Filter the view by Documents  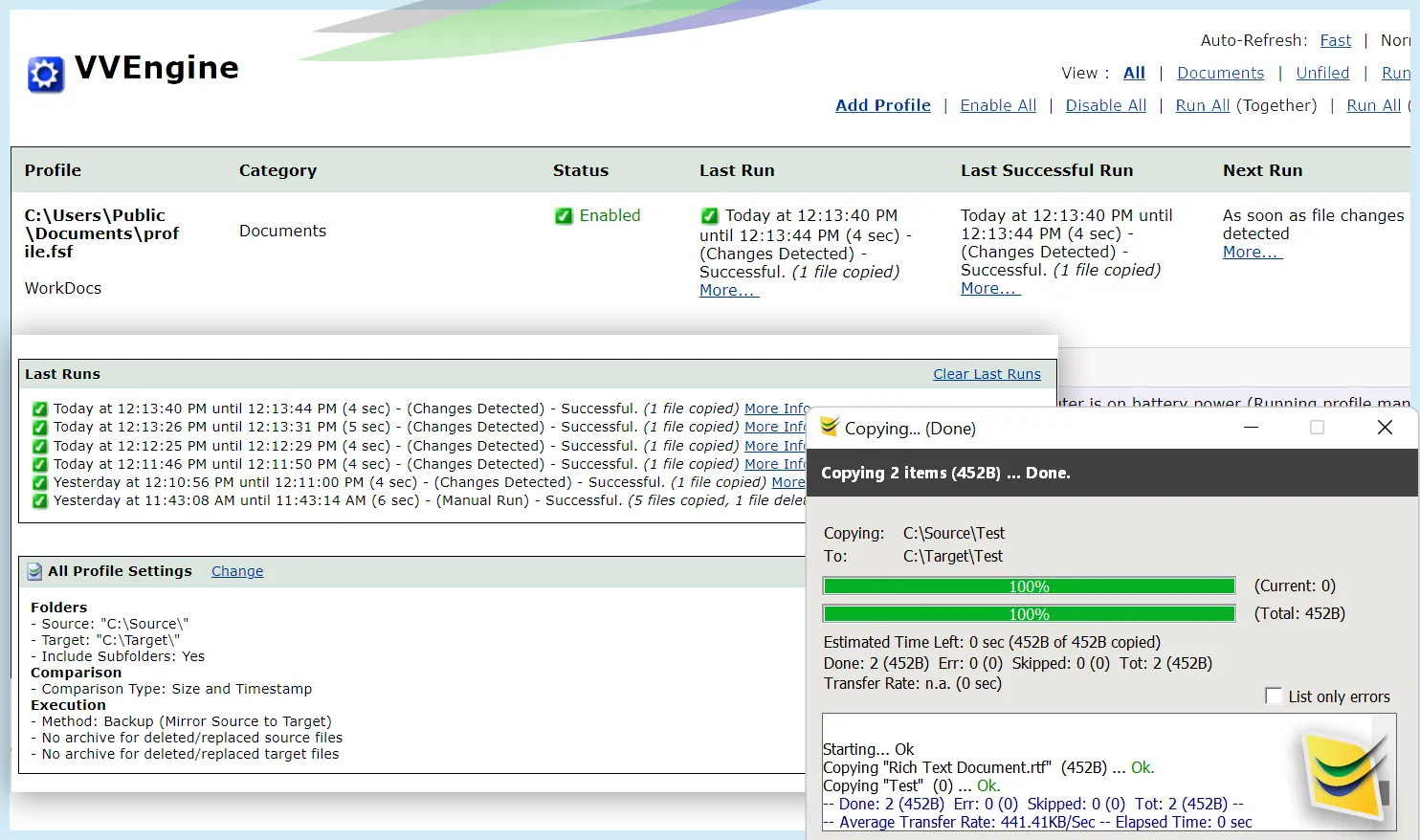tap(1220, 73)
